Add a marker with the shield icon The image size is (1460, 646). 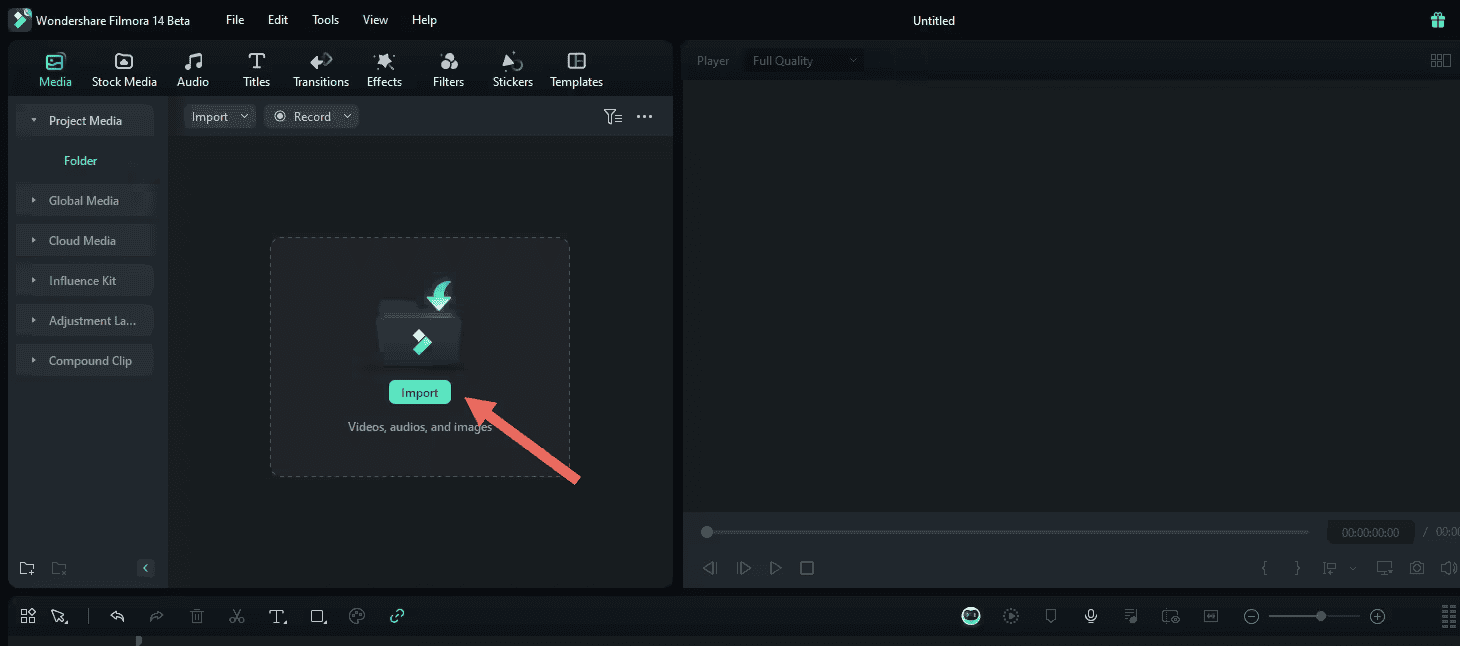coord(1051,616)
